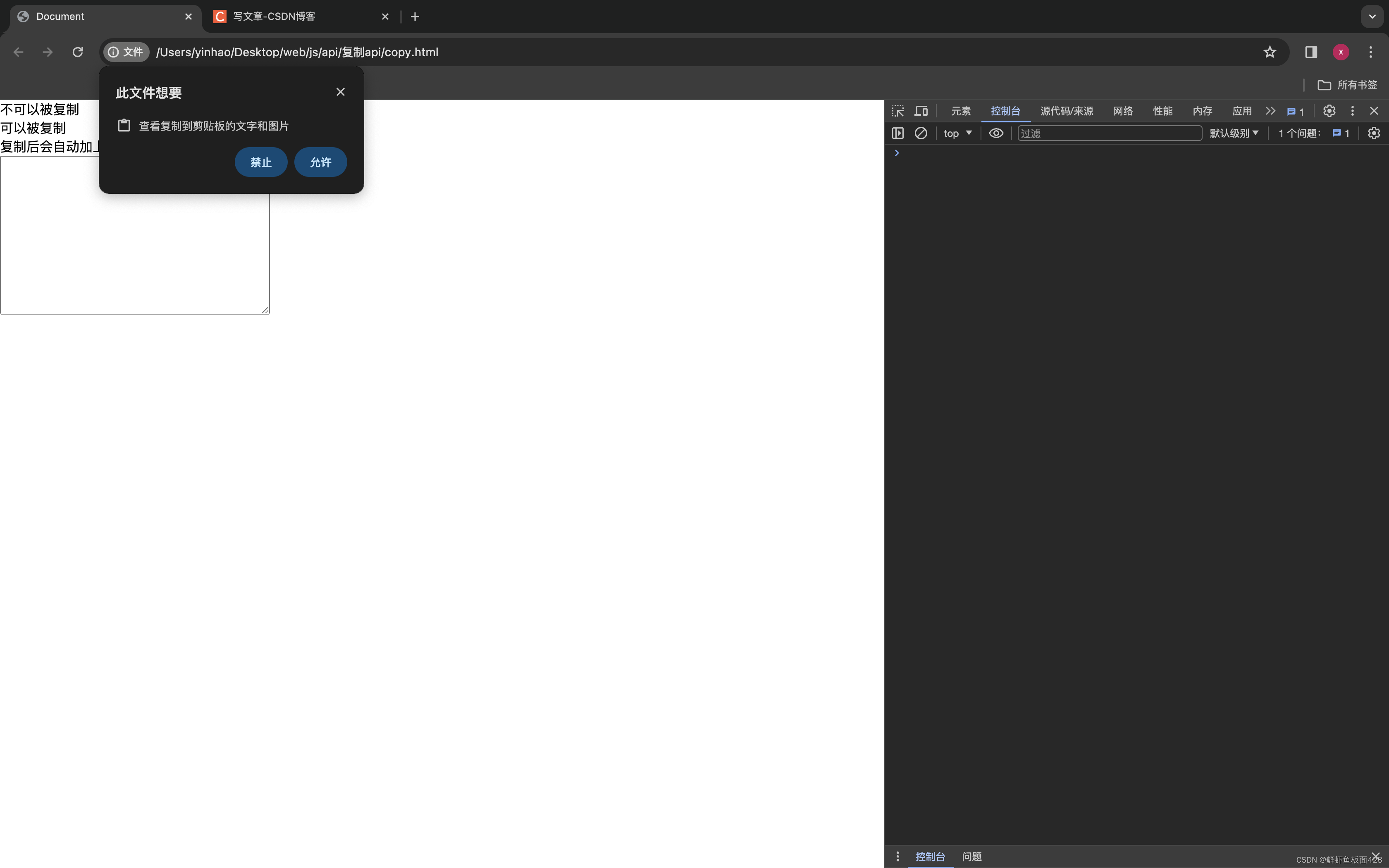This screenshot has width=1389, height=868.
Task: Open the pink profile avatar
Action: (x=1341, y=52)
